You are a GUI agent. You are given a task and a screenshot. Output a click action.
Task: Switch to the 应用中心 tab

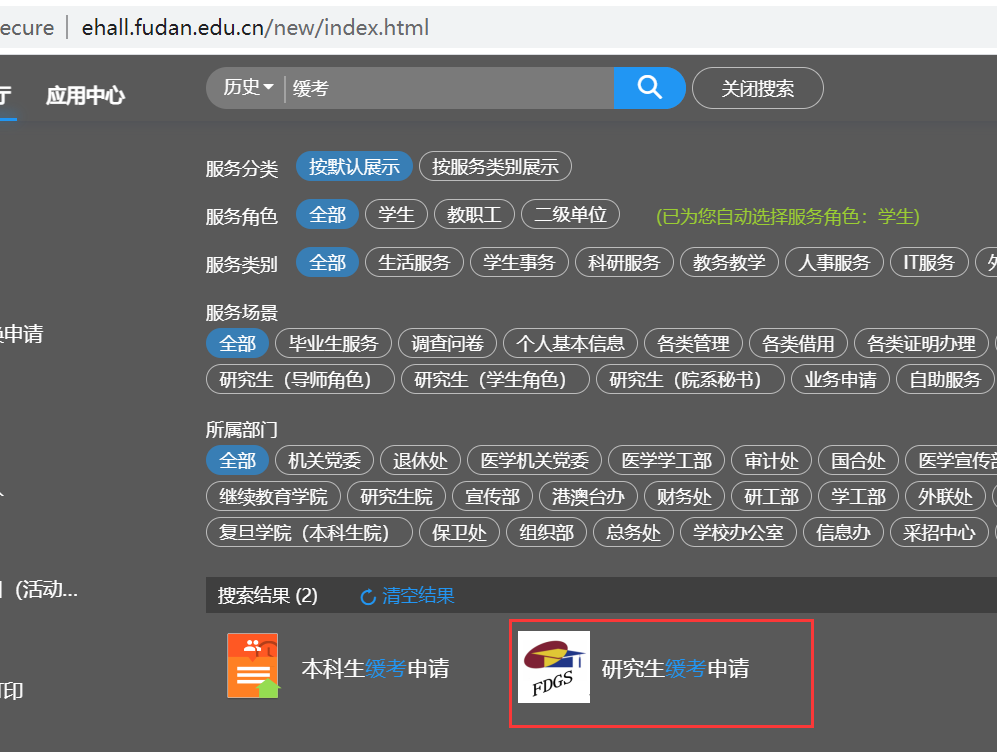pos(85,96)
